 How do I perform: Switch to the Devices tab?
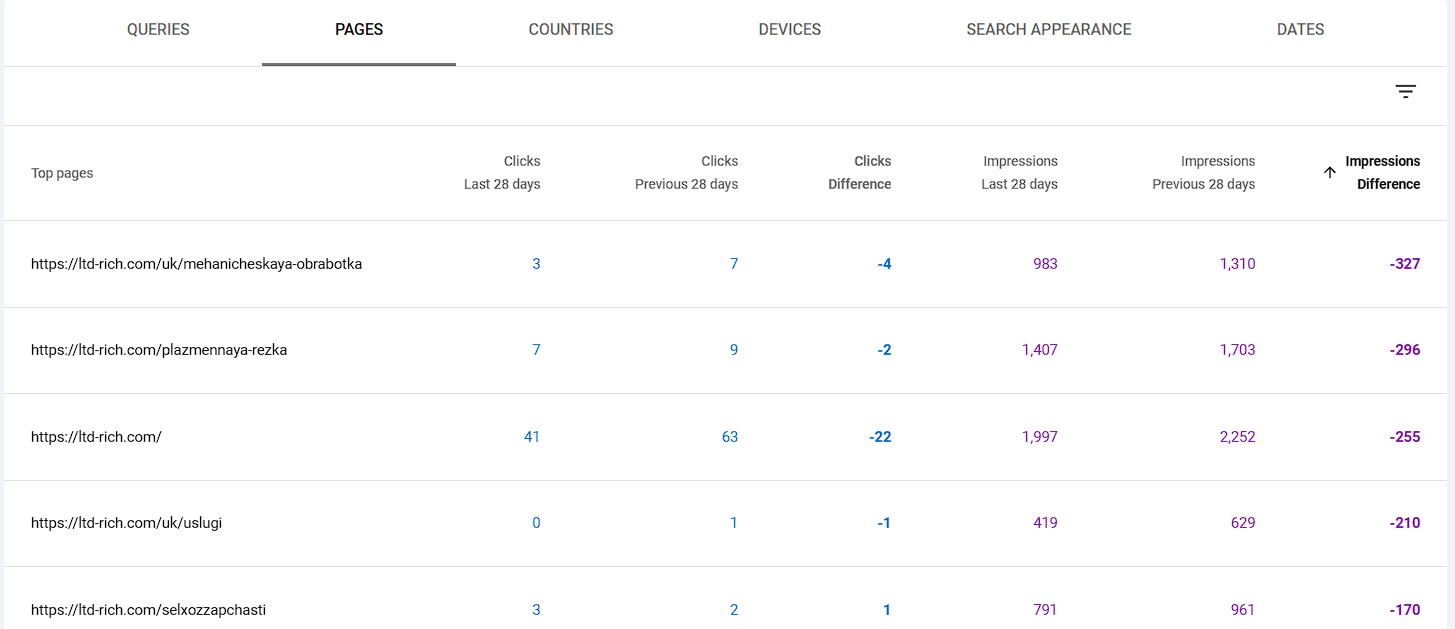[x=790, y=30]
